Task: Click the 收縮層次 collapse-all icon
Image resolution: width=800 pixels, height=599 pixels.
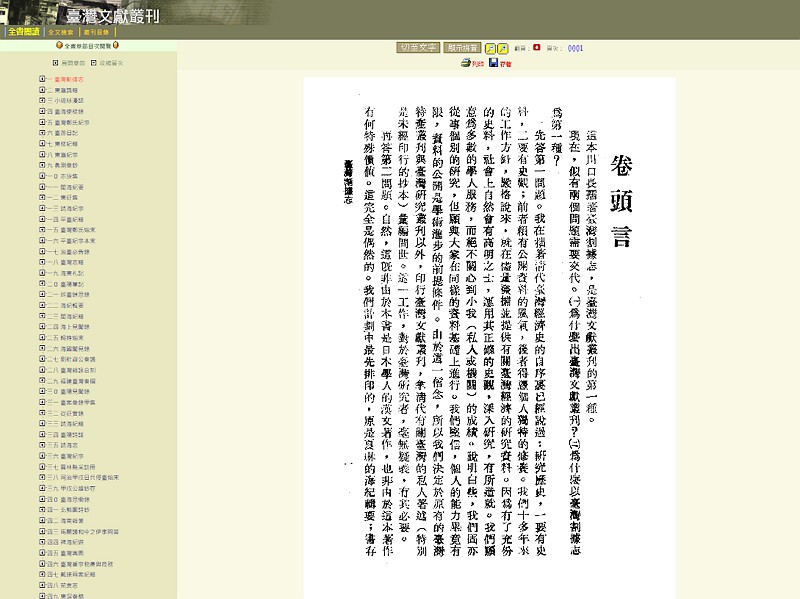Action: click(x=91, y=63)
